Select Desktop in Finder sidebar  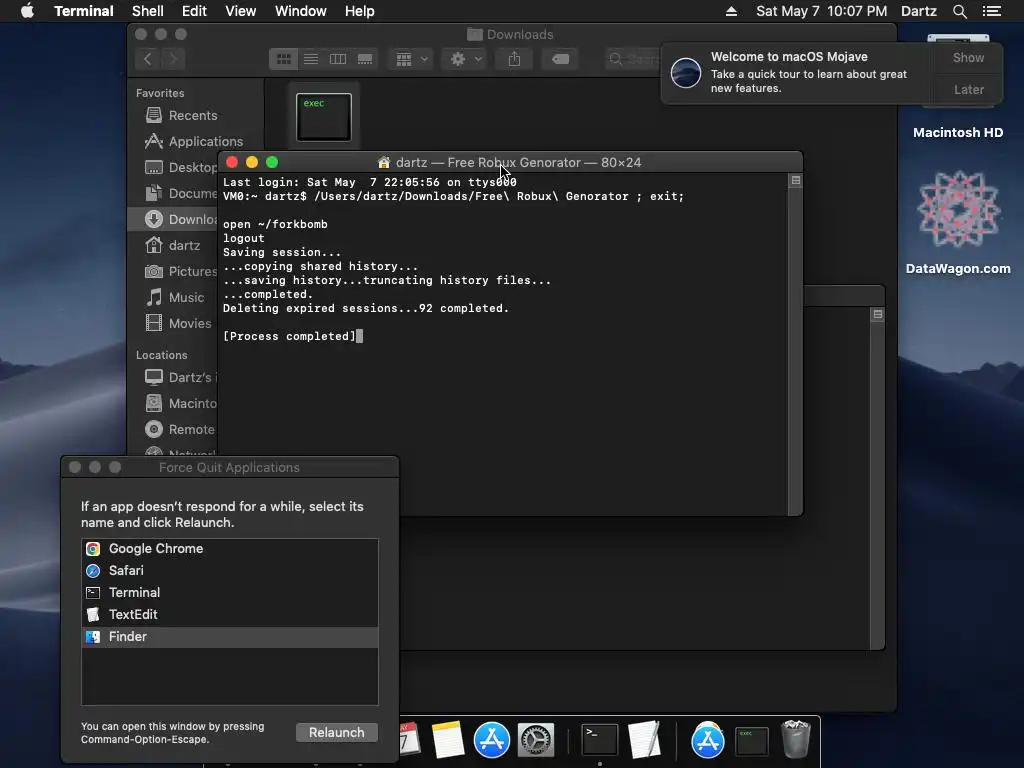[x=181, y=167]
